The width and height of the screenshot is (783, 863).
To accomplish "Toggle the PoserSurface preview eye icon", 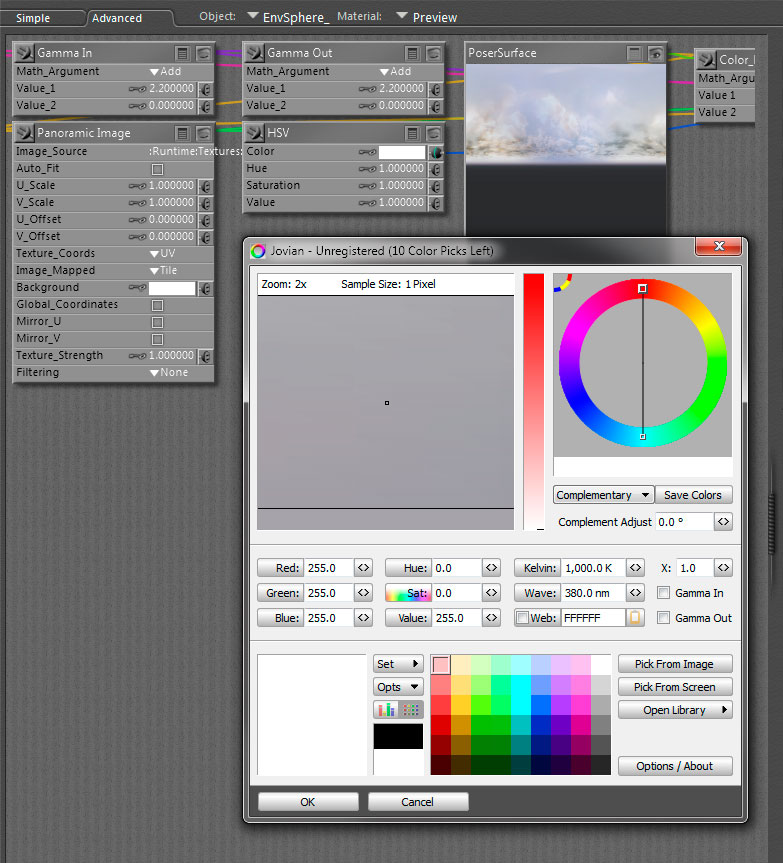I will tap(655, 53).
